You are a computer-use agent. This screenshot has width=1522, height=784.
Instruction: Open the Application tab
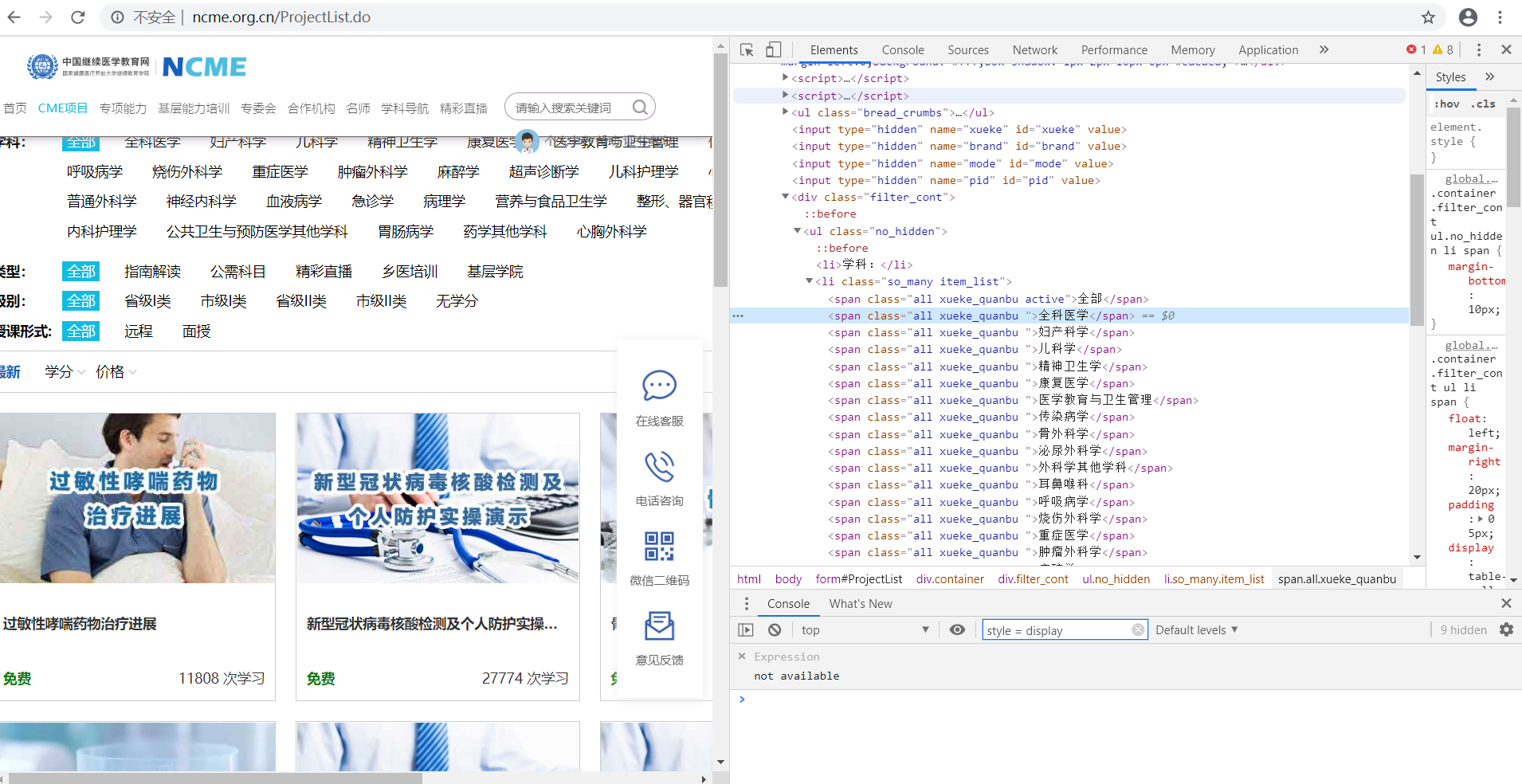click(1268, 49)
